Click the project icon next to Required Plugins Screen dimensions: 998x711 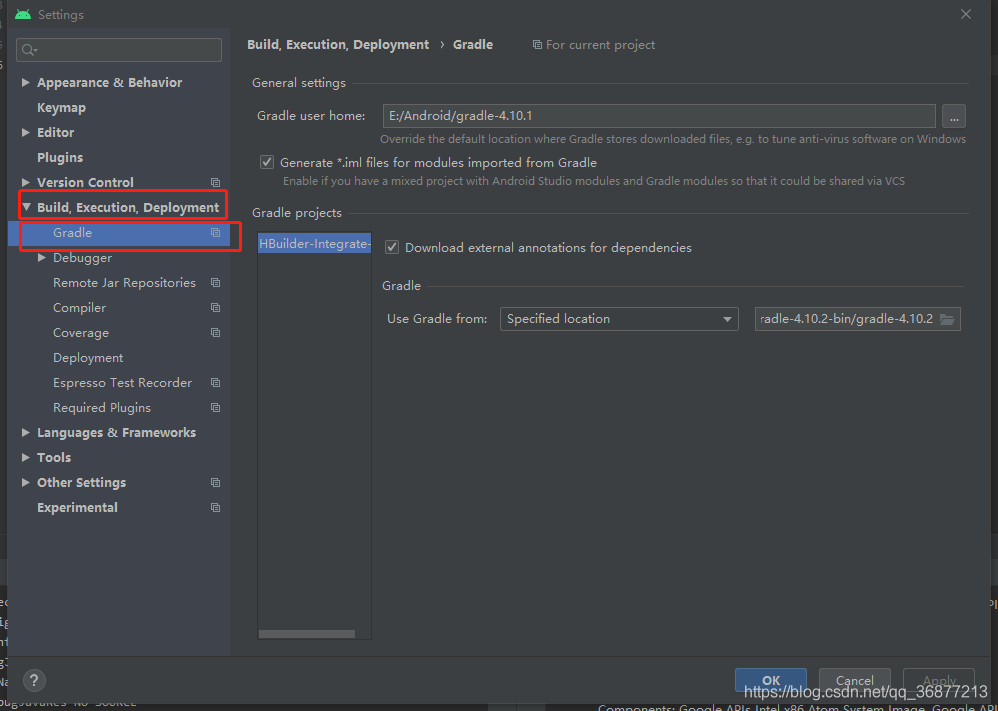click(x=215, y=407)
